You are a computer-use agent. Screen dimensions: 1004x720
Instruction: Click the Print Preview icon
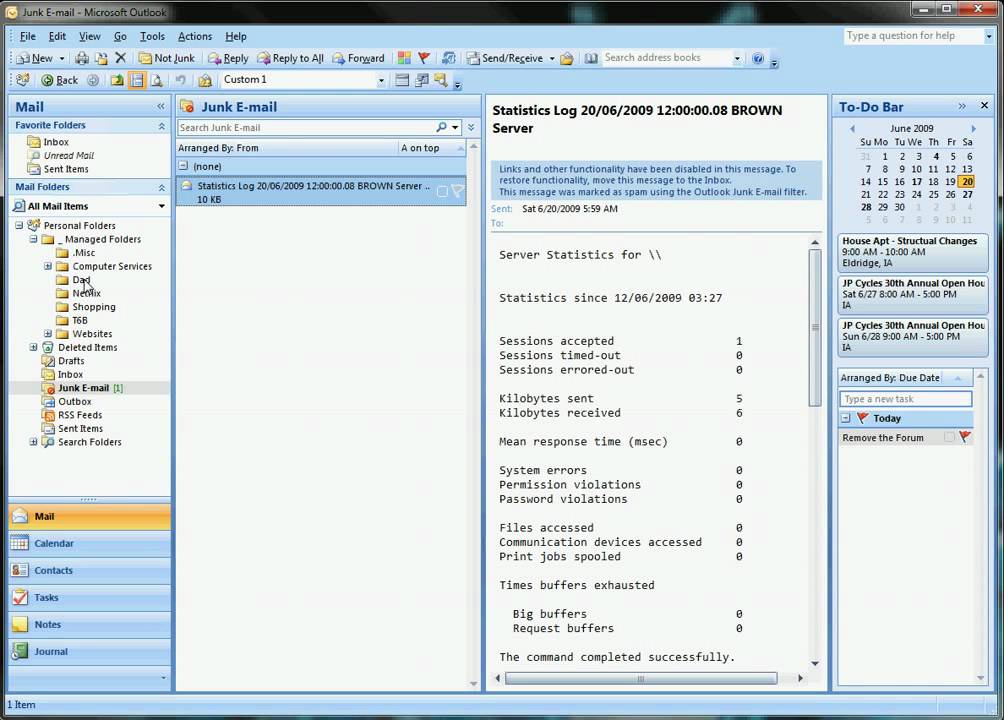(156, 80)
